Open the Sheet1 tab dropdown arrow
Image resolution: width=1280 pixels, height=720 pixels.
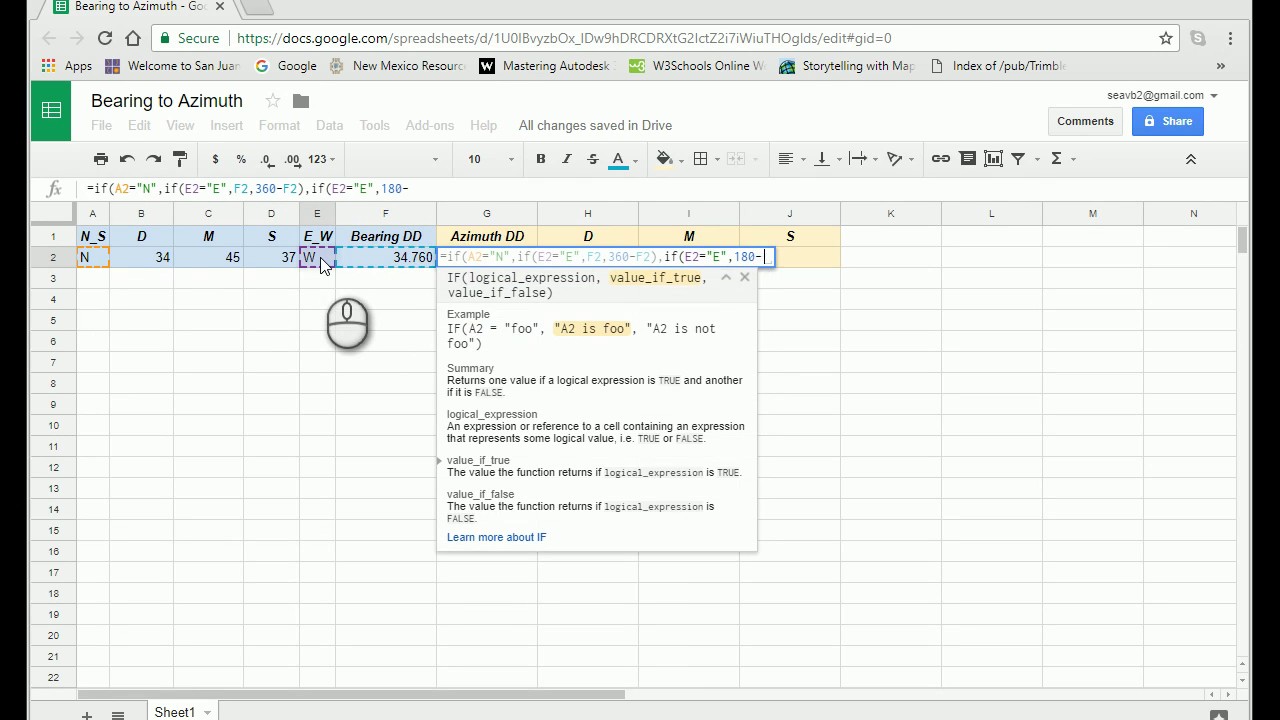click(x=207, y=712)
